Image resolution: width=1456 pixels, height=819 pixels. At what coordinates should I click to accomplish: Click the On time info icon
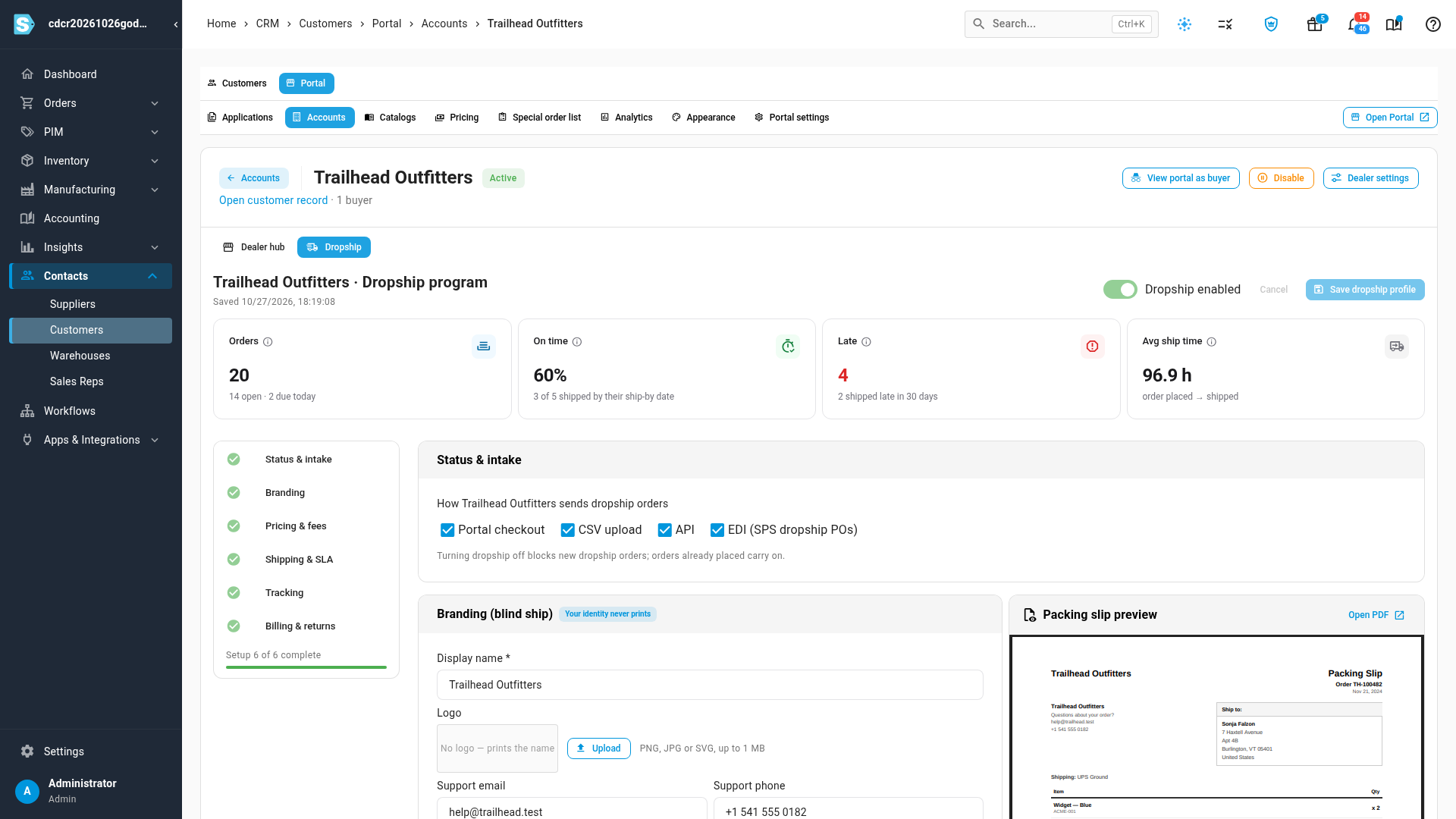tap(577, 342)
